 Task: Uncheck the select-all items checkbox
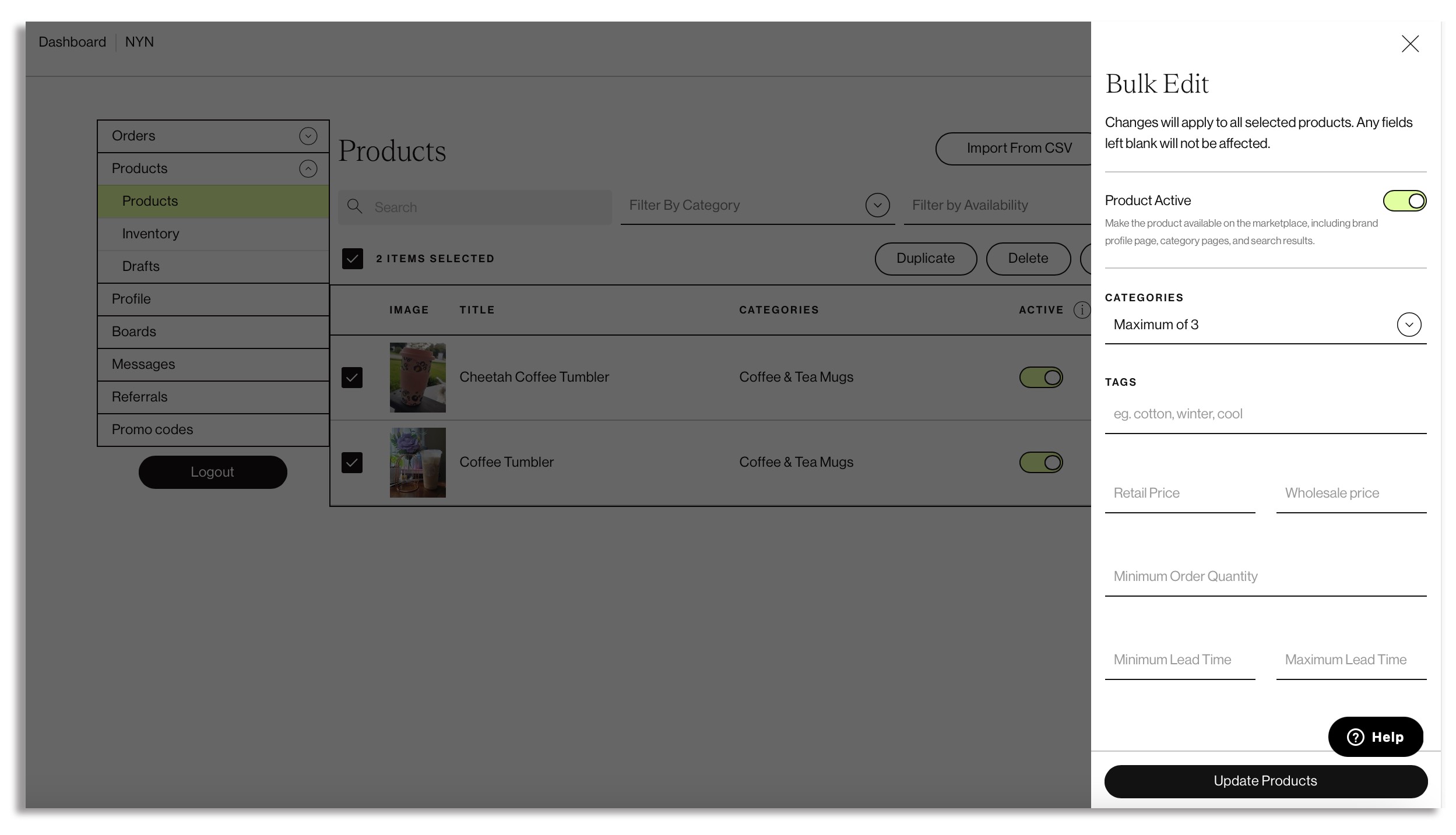(353, 259)
